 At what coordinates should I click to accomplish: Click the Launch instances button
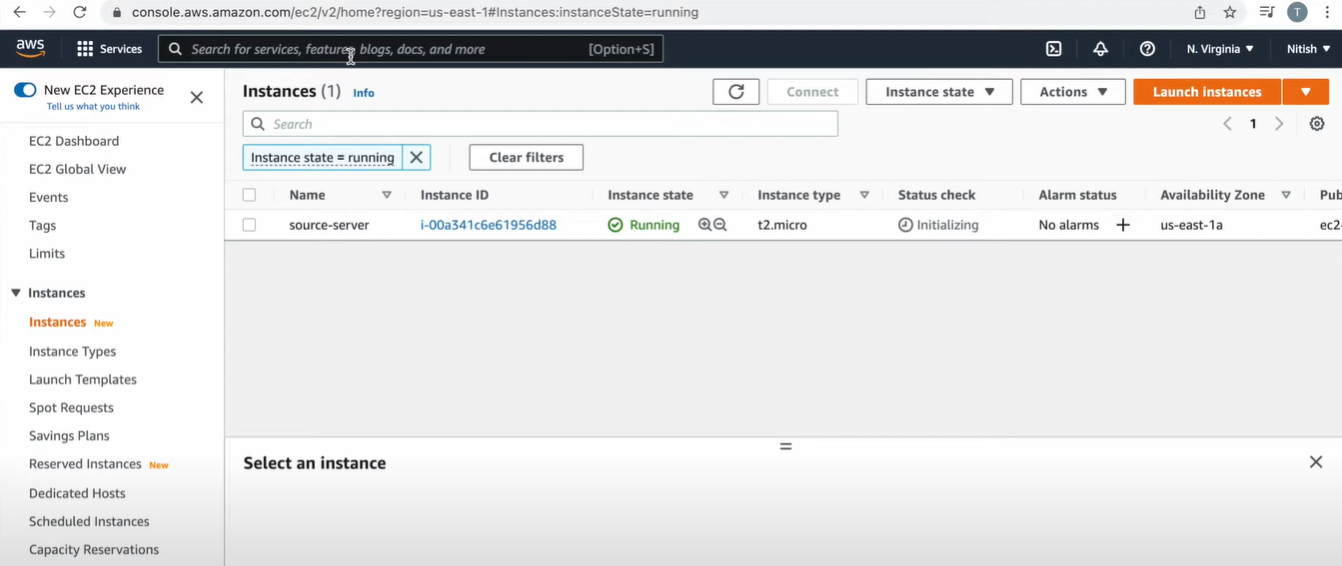(x=1207, y=92)
